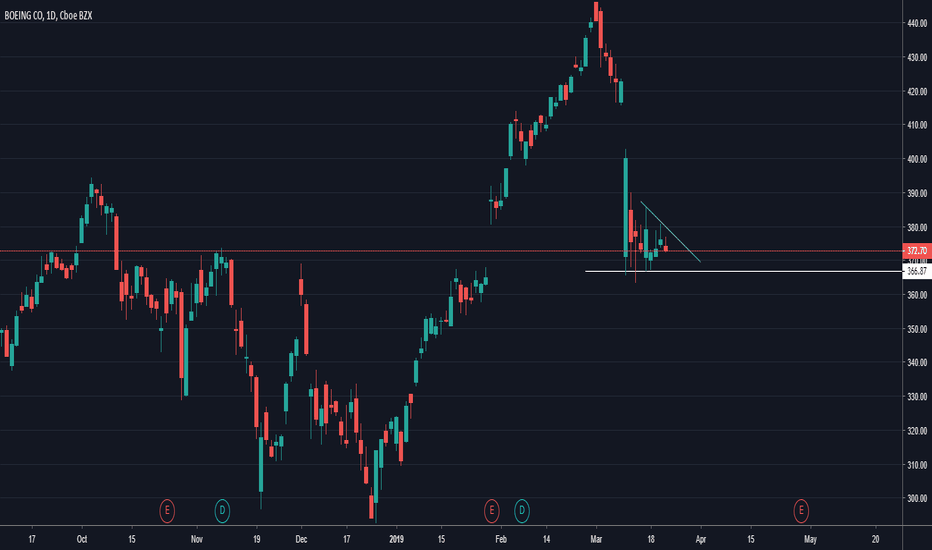Click the Nov label on time axis
The image size is (932, 550).
click(197, 539)
